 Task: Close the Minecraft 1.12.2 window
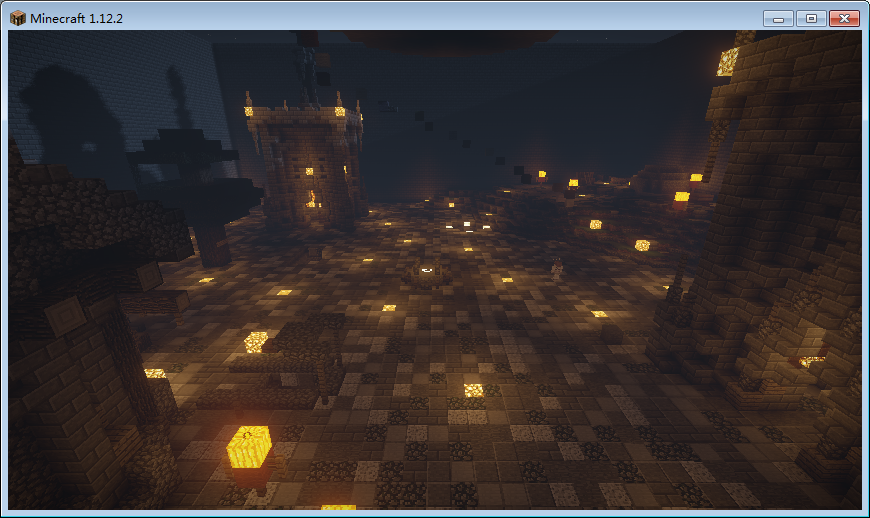pyautogui.click(x=844, y=19)
